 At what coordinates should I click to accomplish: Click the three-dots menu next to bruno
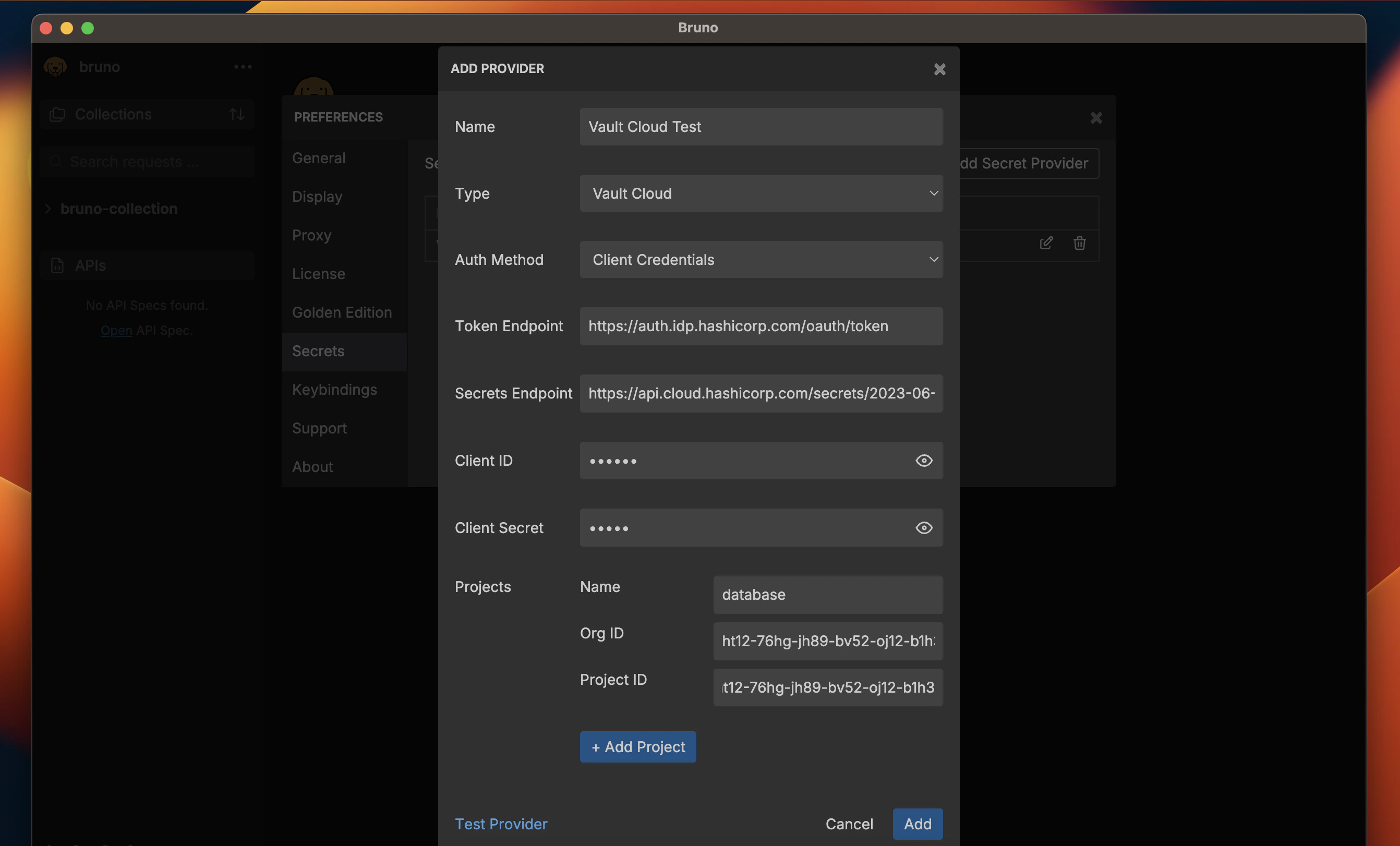tap(243, 67)
